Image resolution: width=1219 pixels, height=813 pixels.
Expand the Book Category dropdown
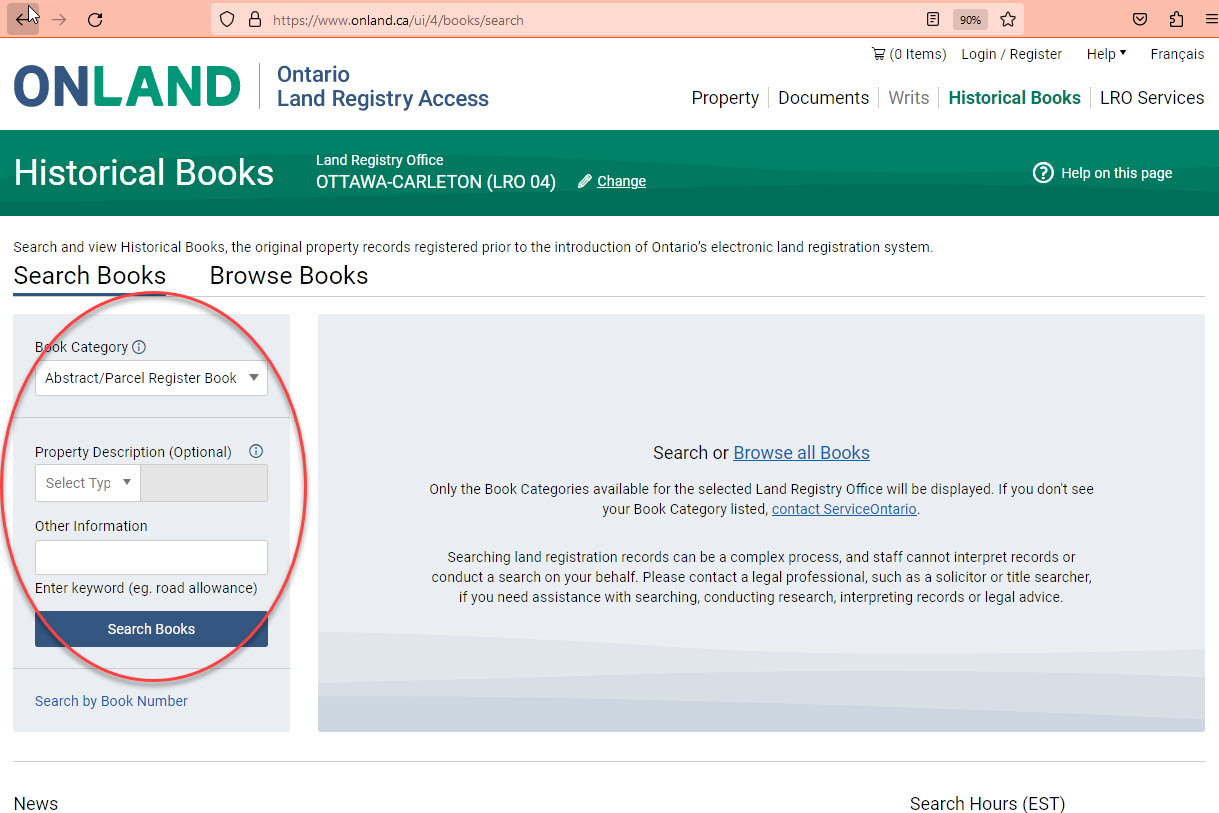coord(151,378)
